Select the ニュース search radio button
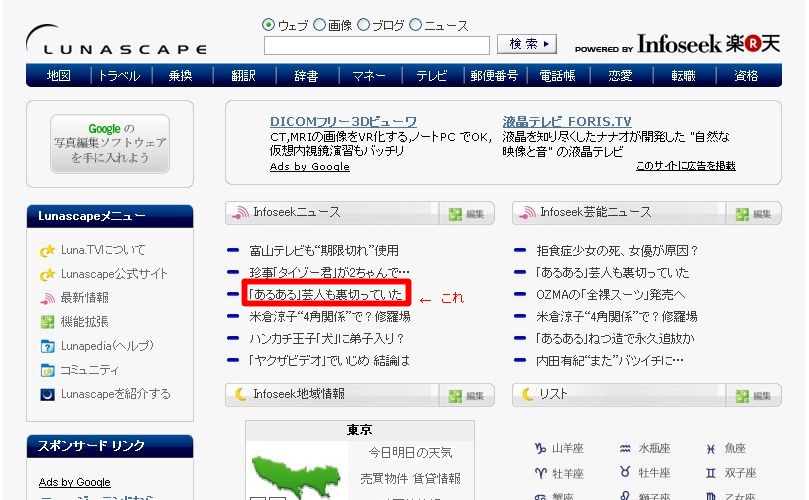Image resolution: width=809 pixels, height=500 pixels. 415,25
